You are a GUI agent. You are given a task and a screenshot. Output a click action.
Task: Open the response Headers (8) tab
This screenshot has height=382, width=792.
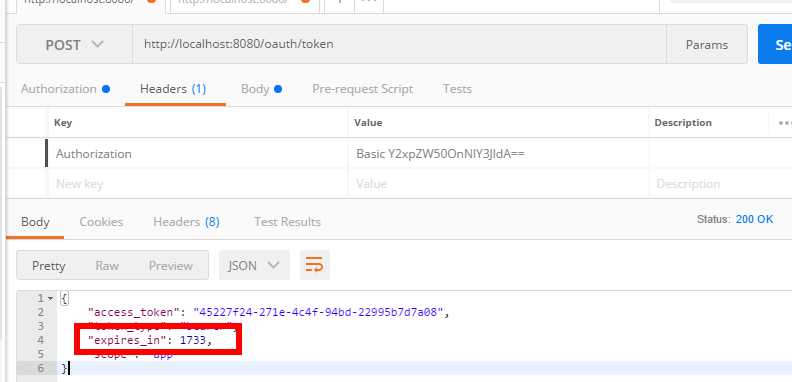(186, 222)
